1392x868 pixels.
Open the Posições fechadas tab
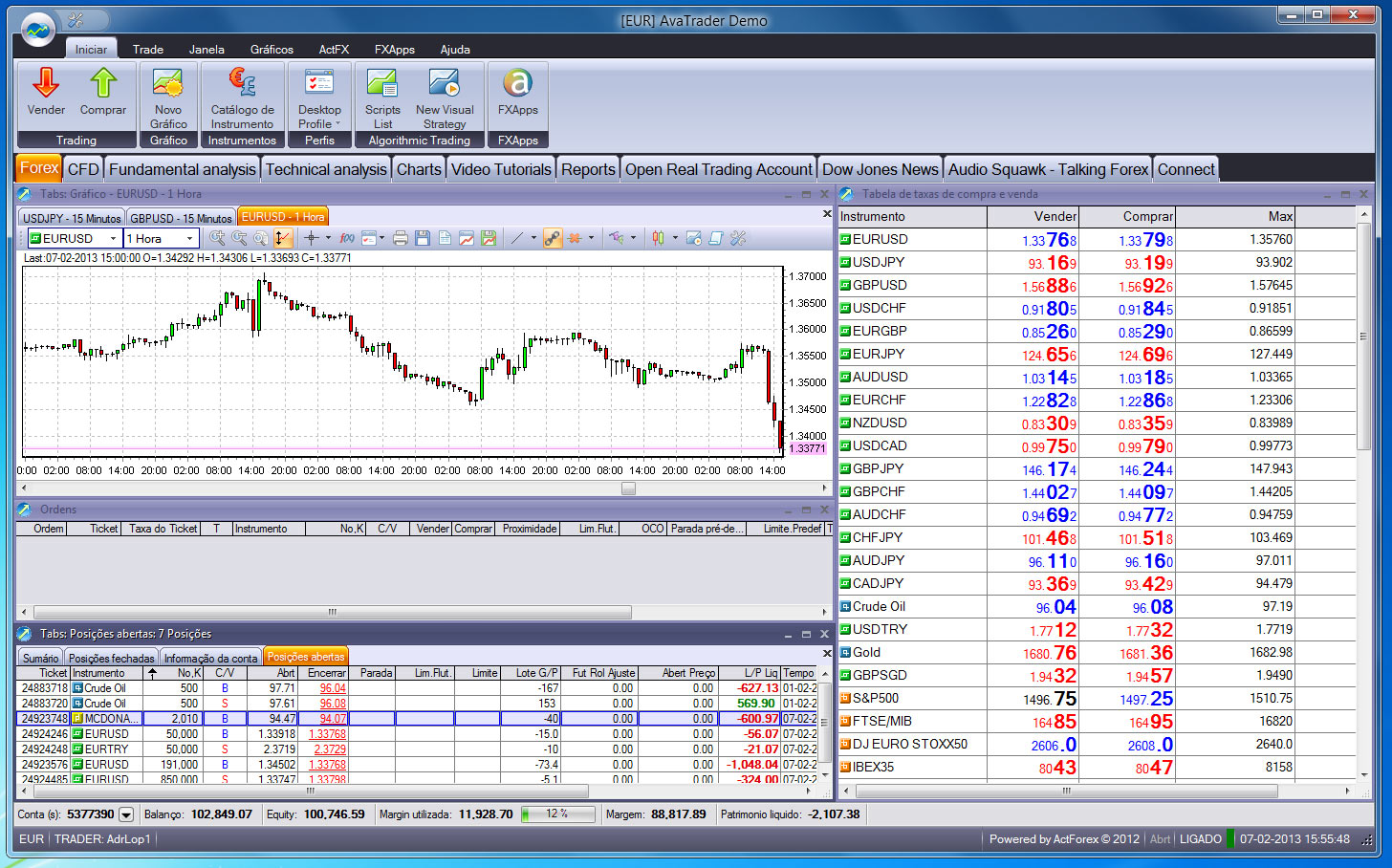click(x=111, y=658)
